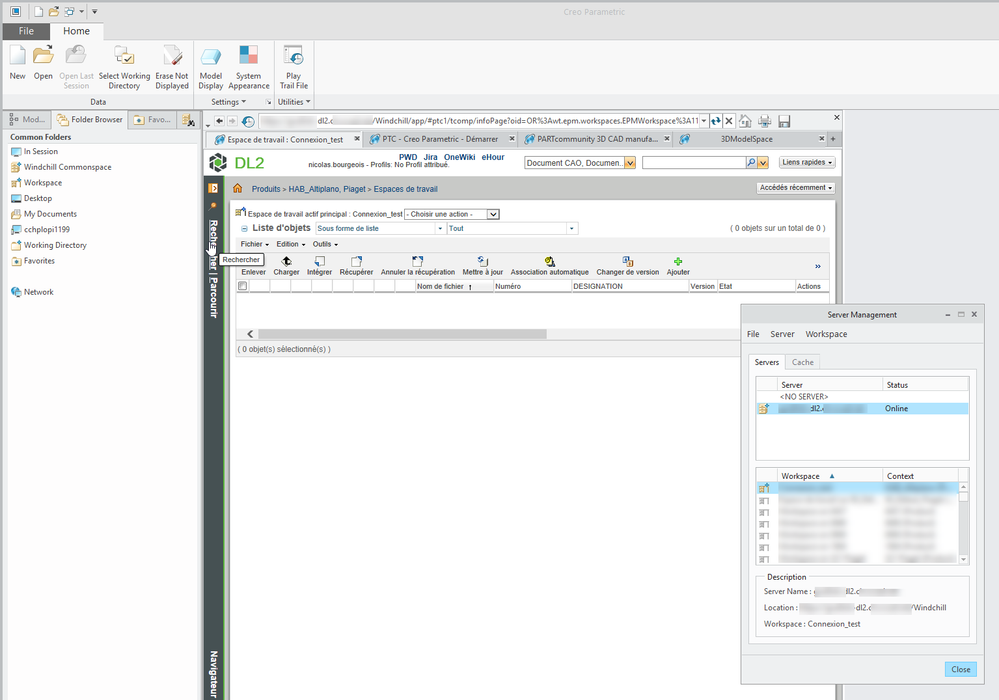Select Working Directory in Common Folders

click(55, 245)
